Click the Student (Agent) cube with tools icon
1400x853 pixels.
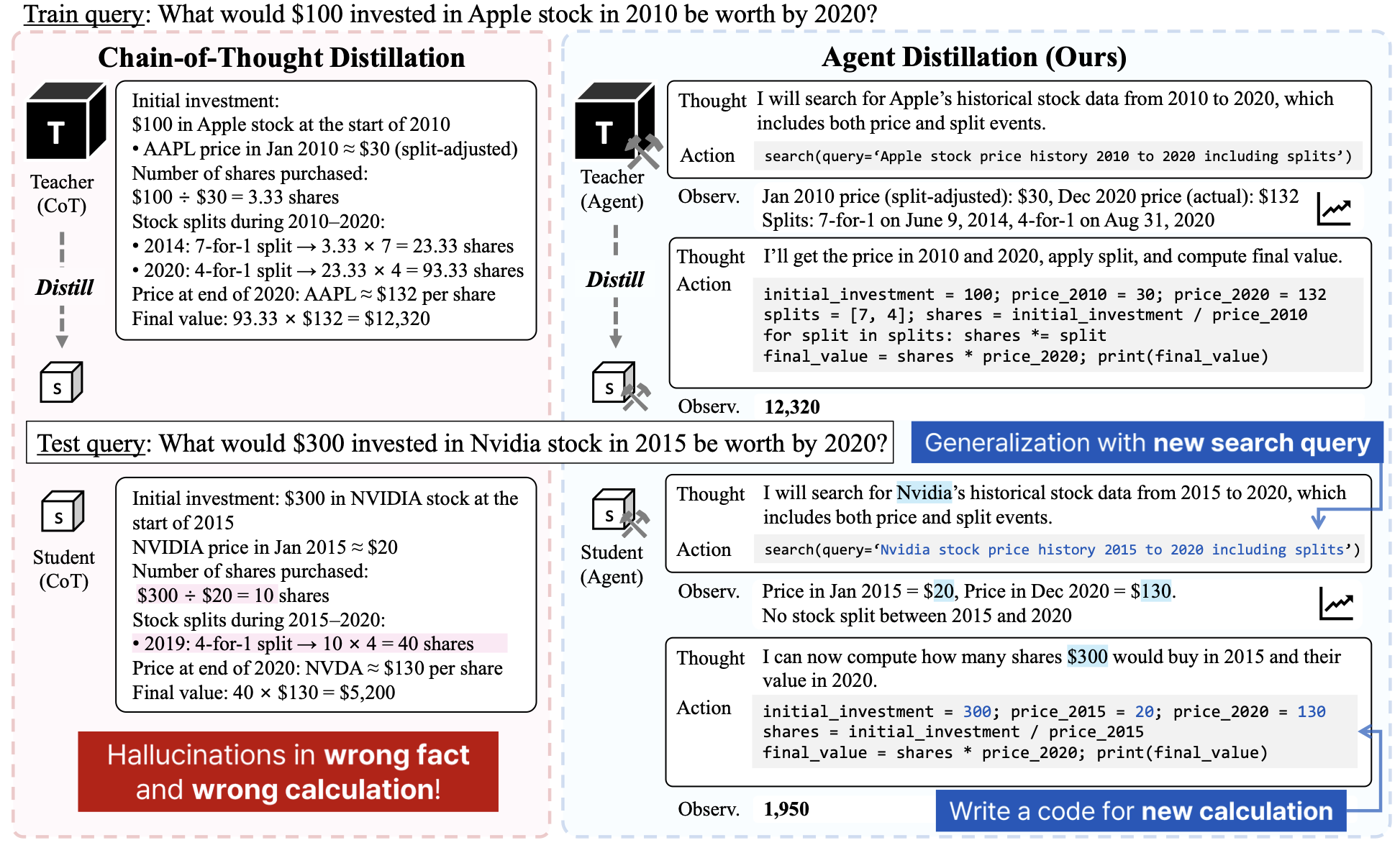pyautogui.click(x=619, y=512)
